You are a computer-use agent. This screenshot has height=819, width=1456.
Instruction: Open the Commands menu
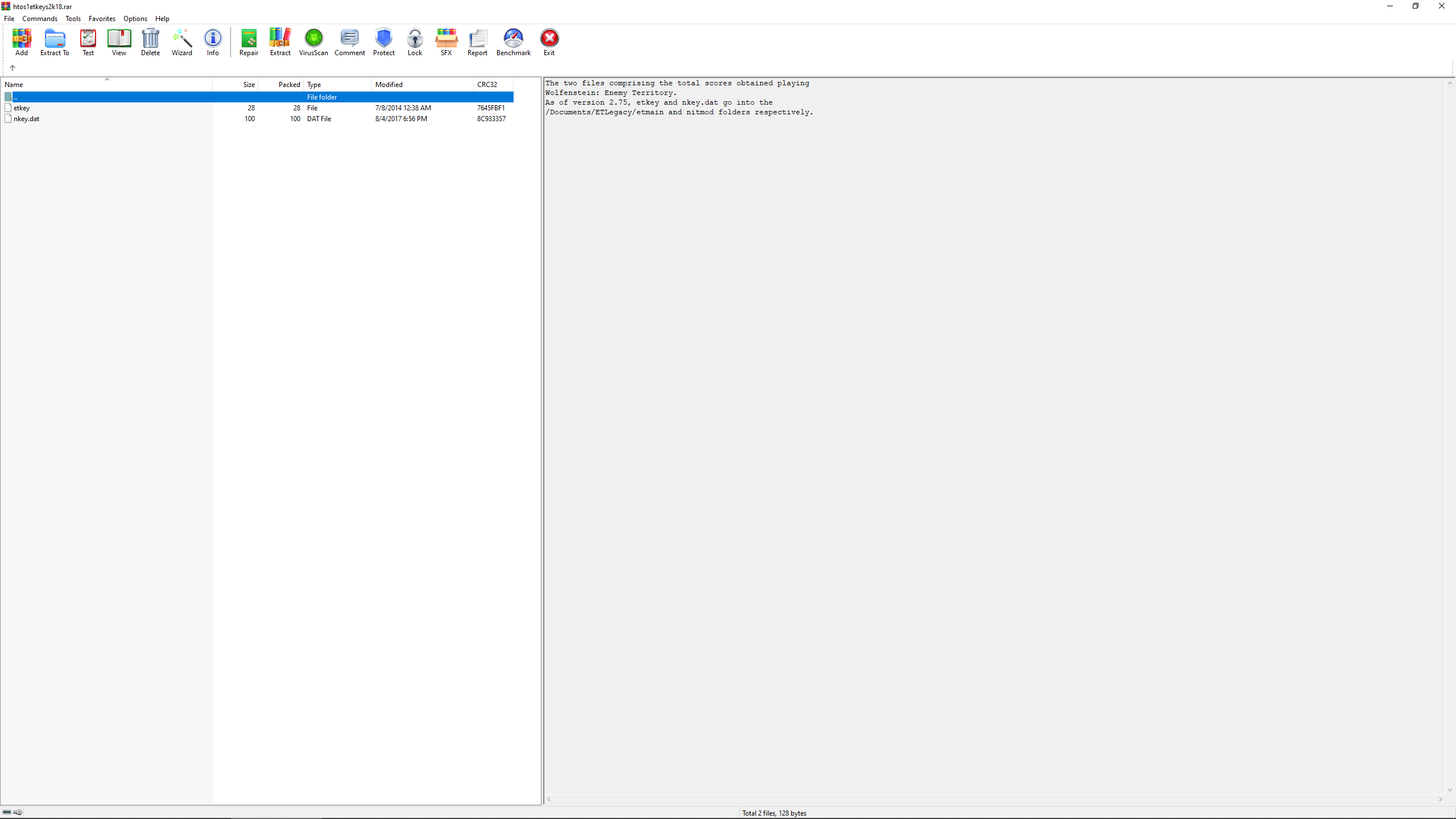pos(40,19)
